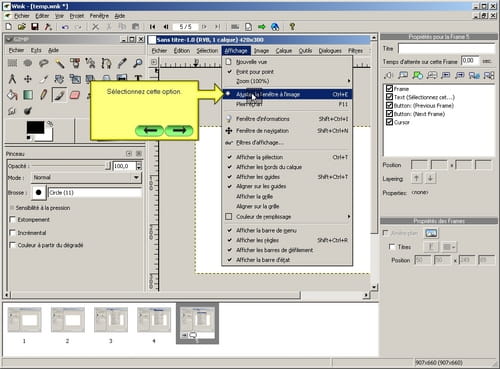Click the green Render arrow icon

click(x=262, y=27)
